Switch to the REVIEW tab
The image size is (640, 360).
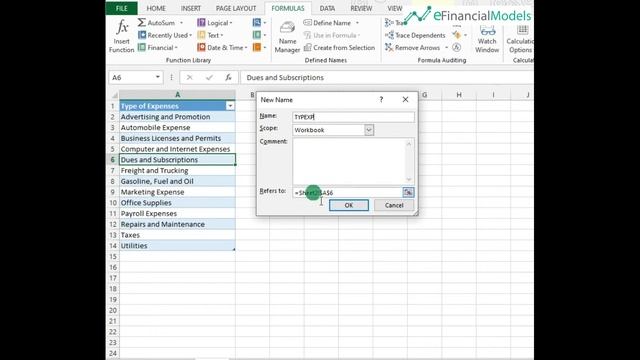(x=361, y=8)
